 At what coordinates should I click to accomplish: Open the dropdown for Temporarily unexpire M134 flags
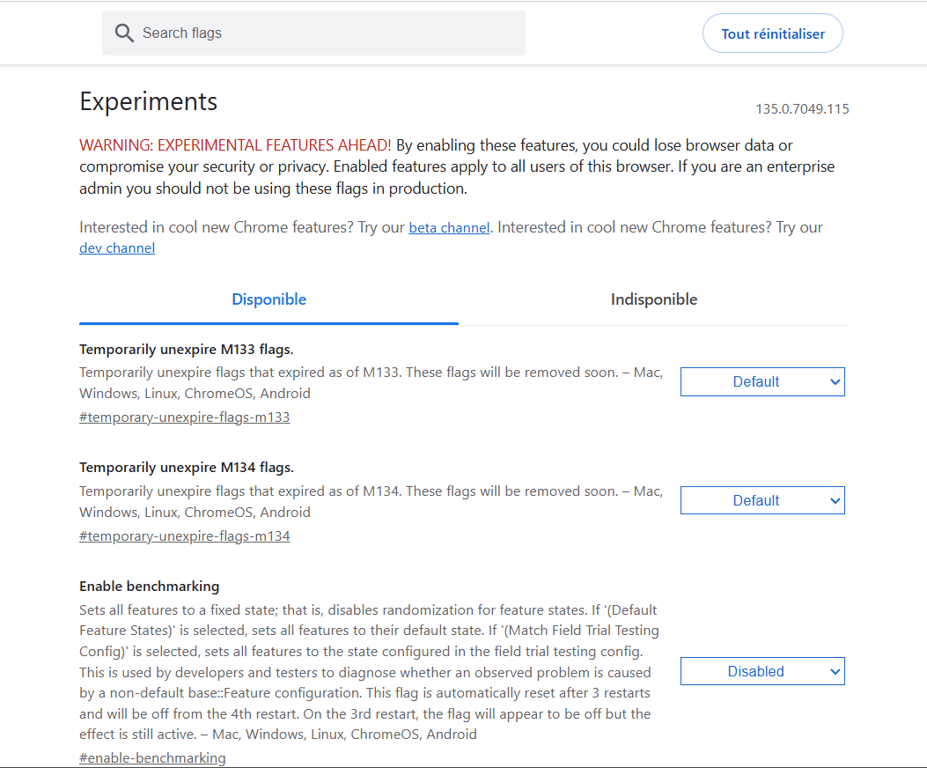point(762,500)
